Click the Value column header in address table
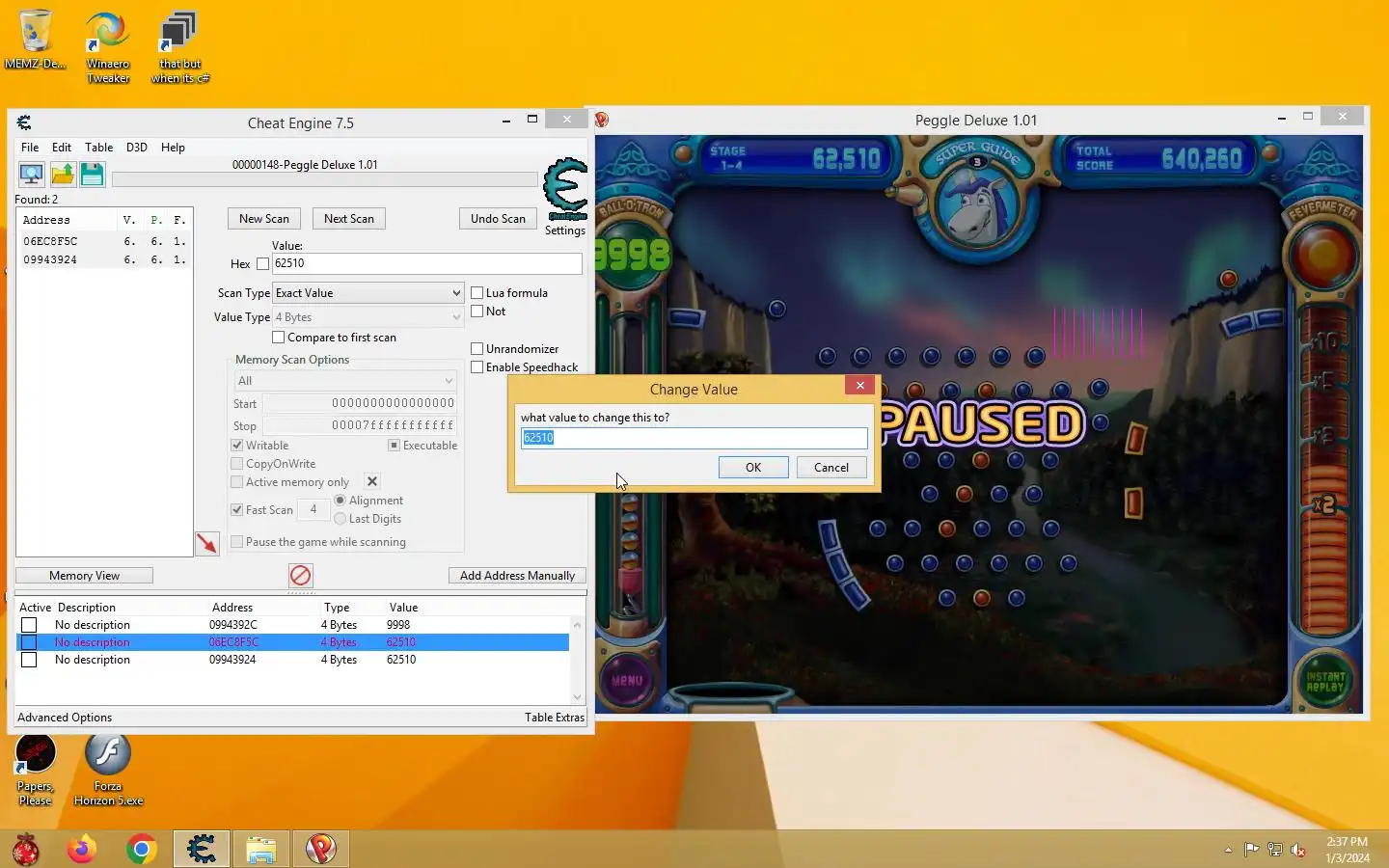 (403, 608)
